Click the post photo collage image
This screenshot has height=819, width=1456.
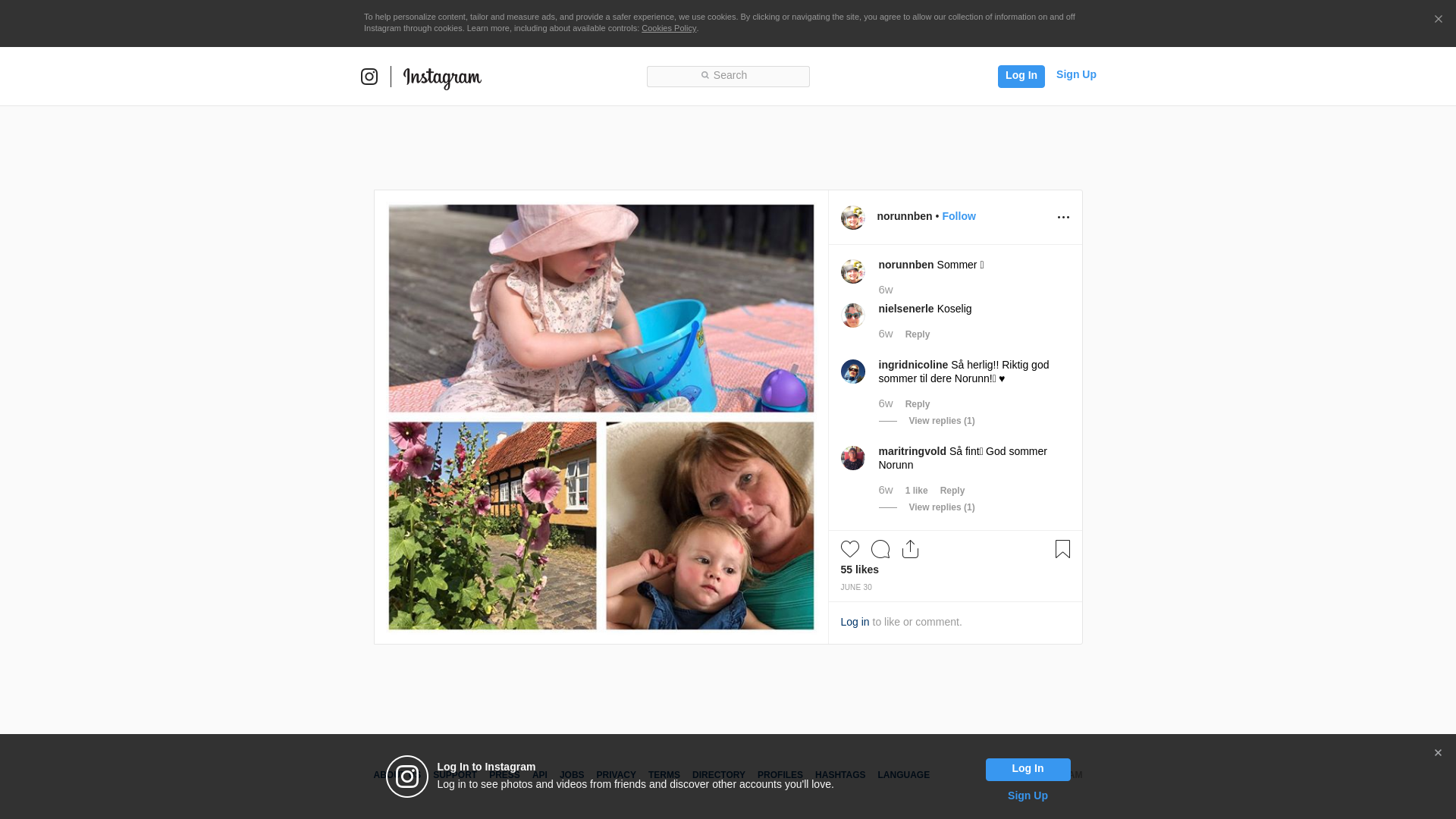point(601,417)
